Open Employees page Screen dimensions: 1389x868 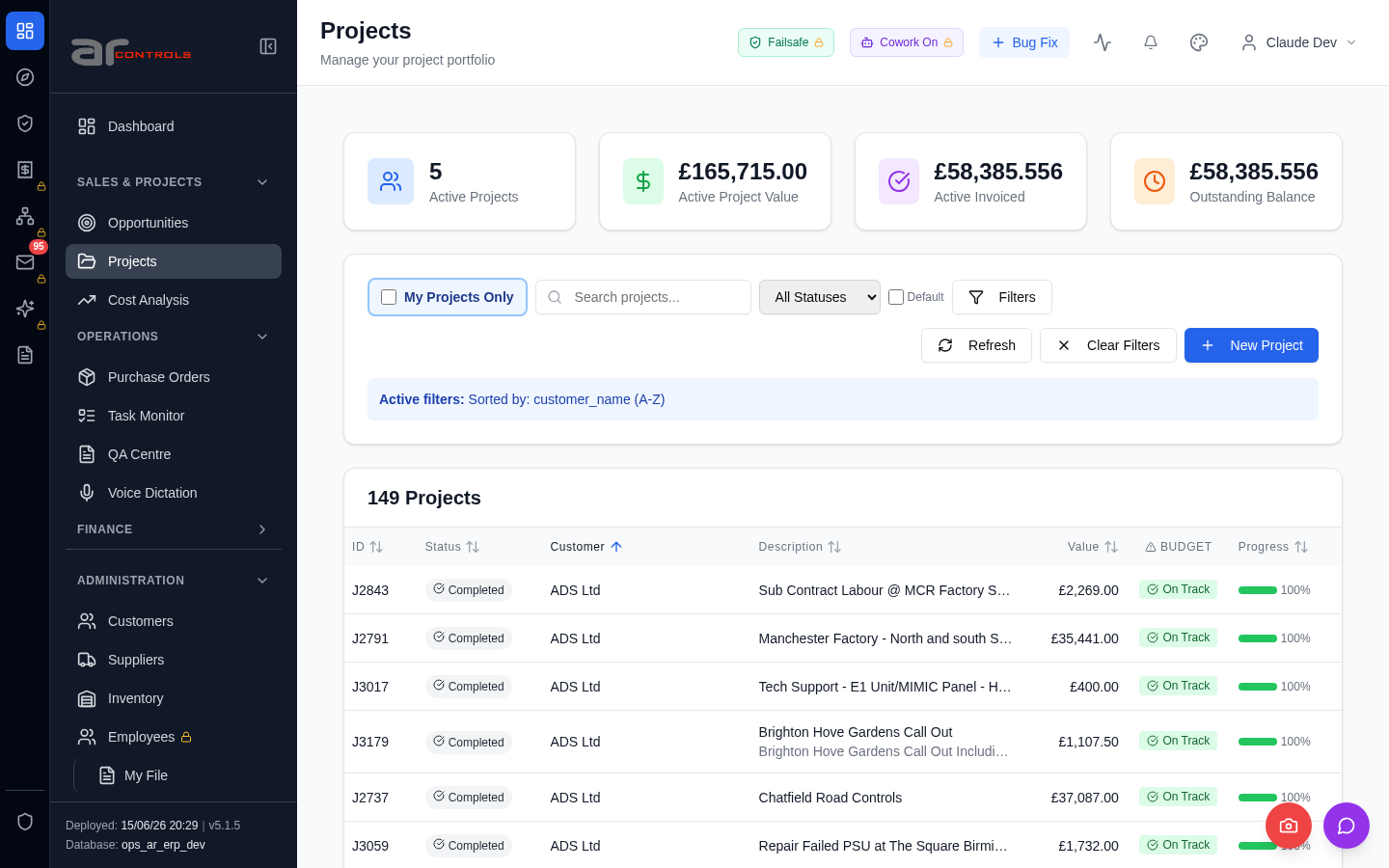tap(174, 737)
